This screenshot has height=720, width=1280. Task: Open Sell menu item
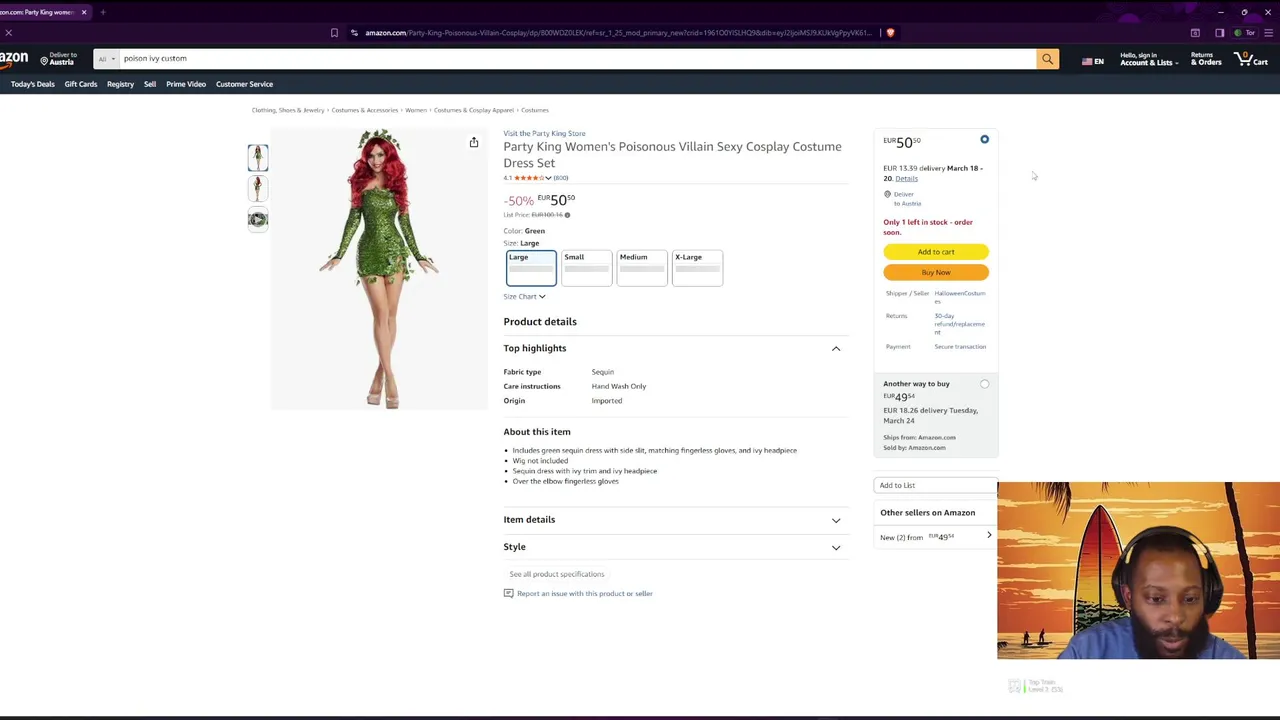tap(150, 84)
